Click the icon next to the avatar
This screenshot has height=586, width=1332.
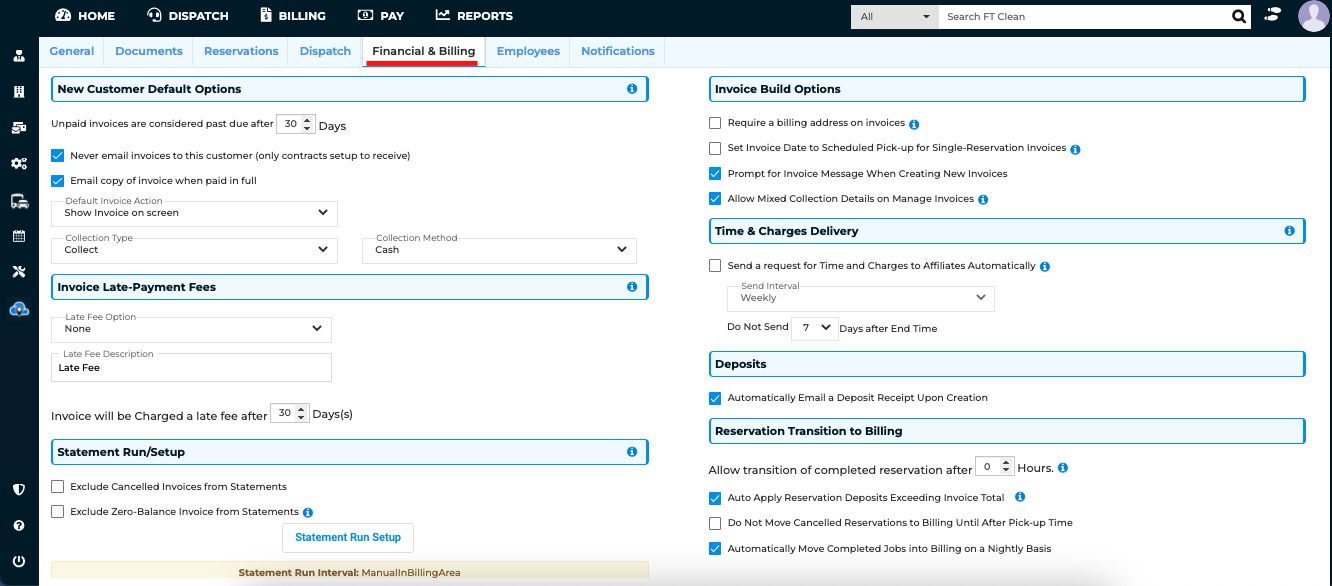[1273, 15]
